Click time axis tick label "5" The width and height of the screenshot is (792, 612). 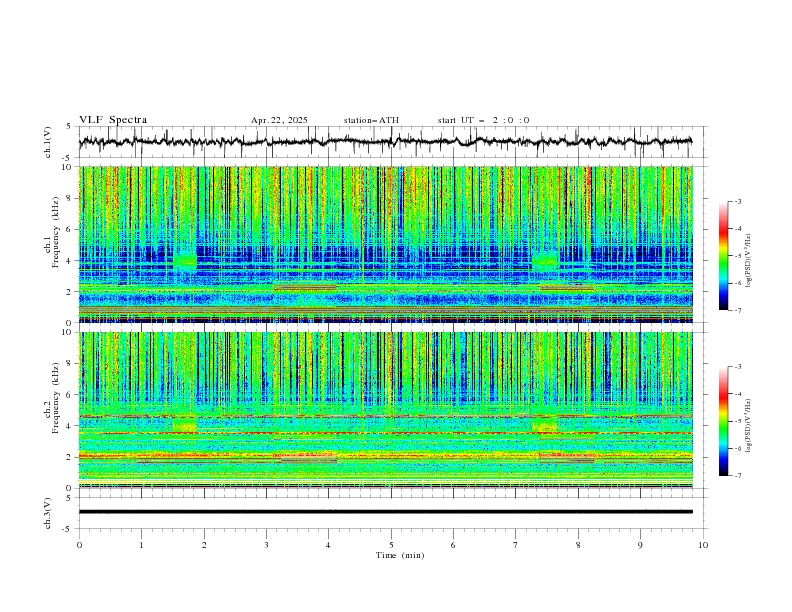click(391, 545)
